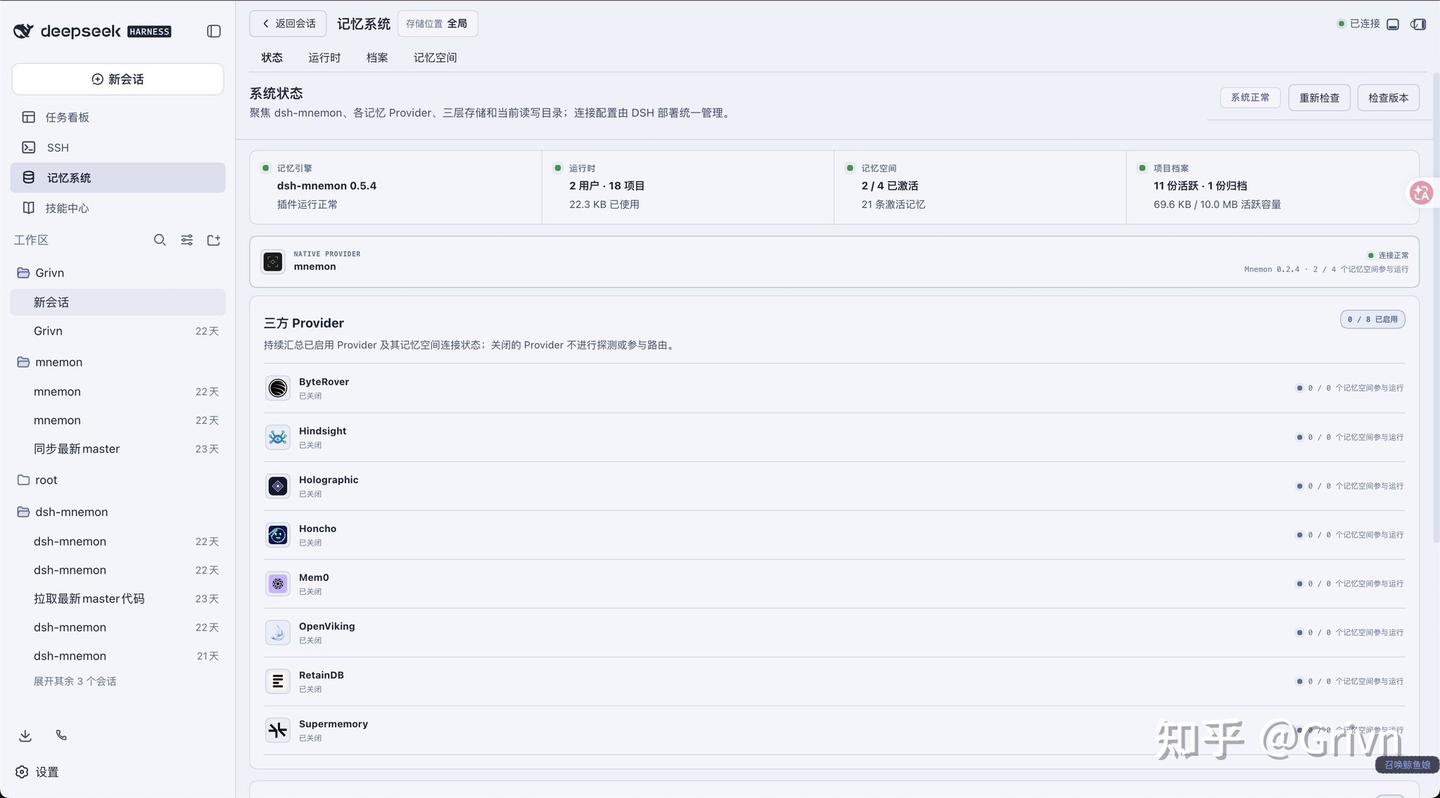1440x798 pixels.
Task: Click the Supermemory provider icon
Action: (x=278, y=730)
